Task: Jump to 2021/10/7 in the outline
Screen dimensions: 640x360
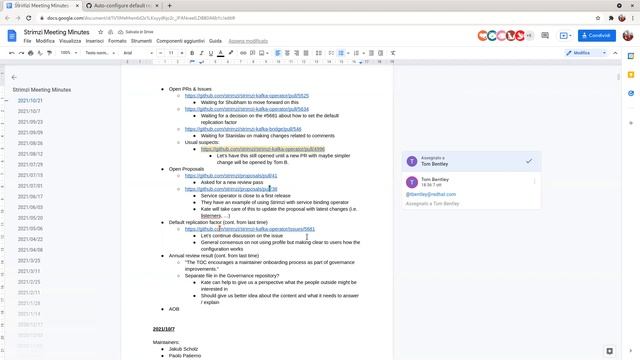Action: [x=29, y=111]
